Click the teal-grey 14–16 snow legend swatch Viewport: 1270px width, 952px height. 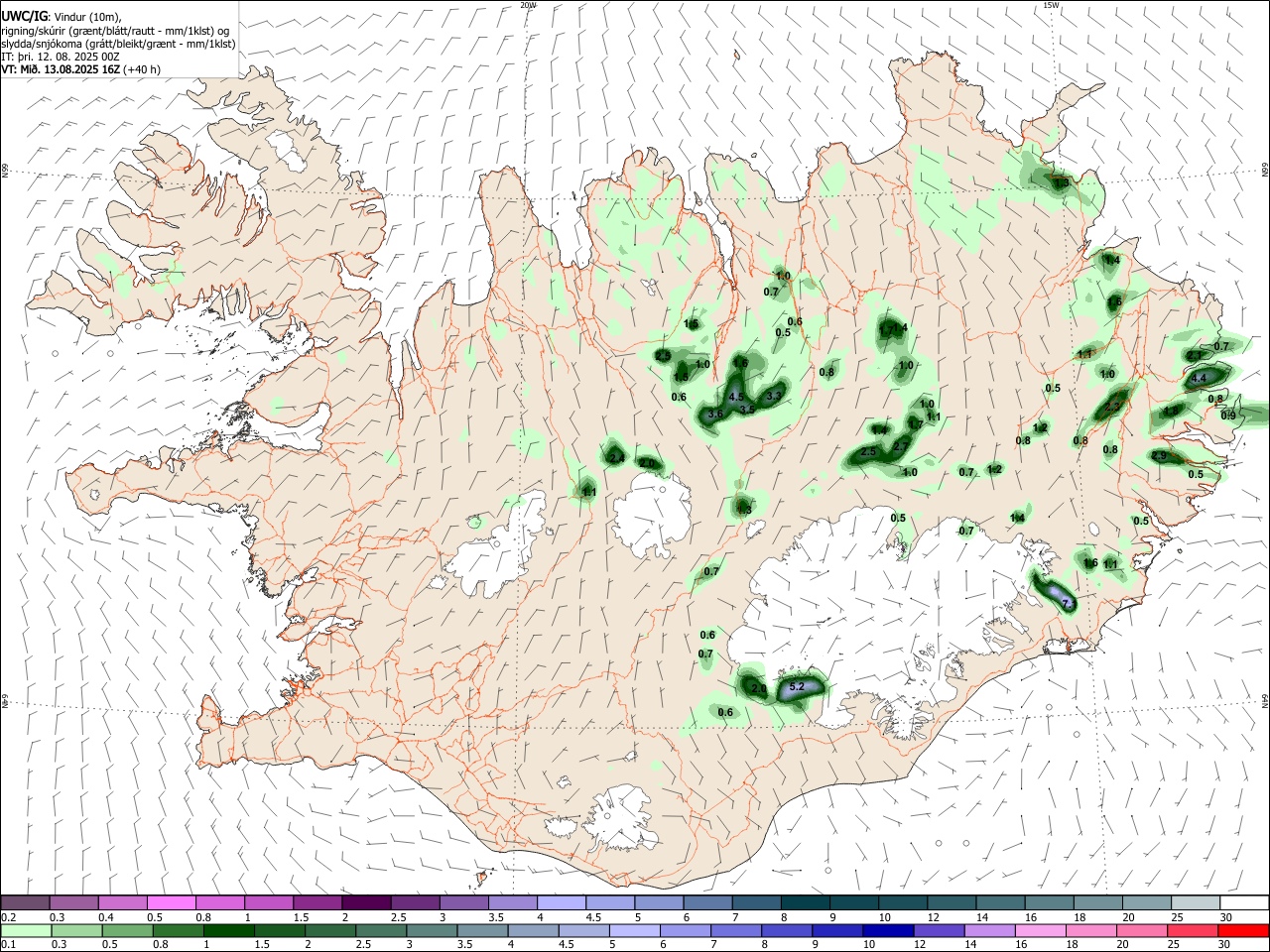point(1000,902)
